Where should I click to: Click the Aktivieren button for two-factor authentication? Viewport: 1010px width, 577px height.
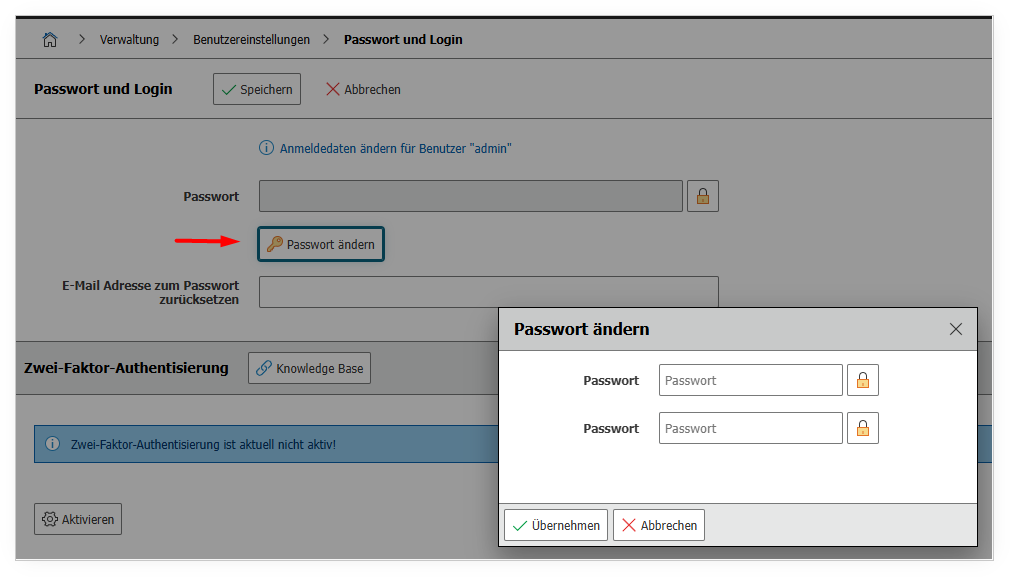click(77, 518)
